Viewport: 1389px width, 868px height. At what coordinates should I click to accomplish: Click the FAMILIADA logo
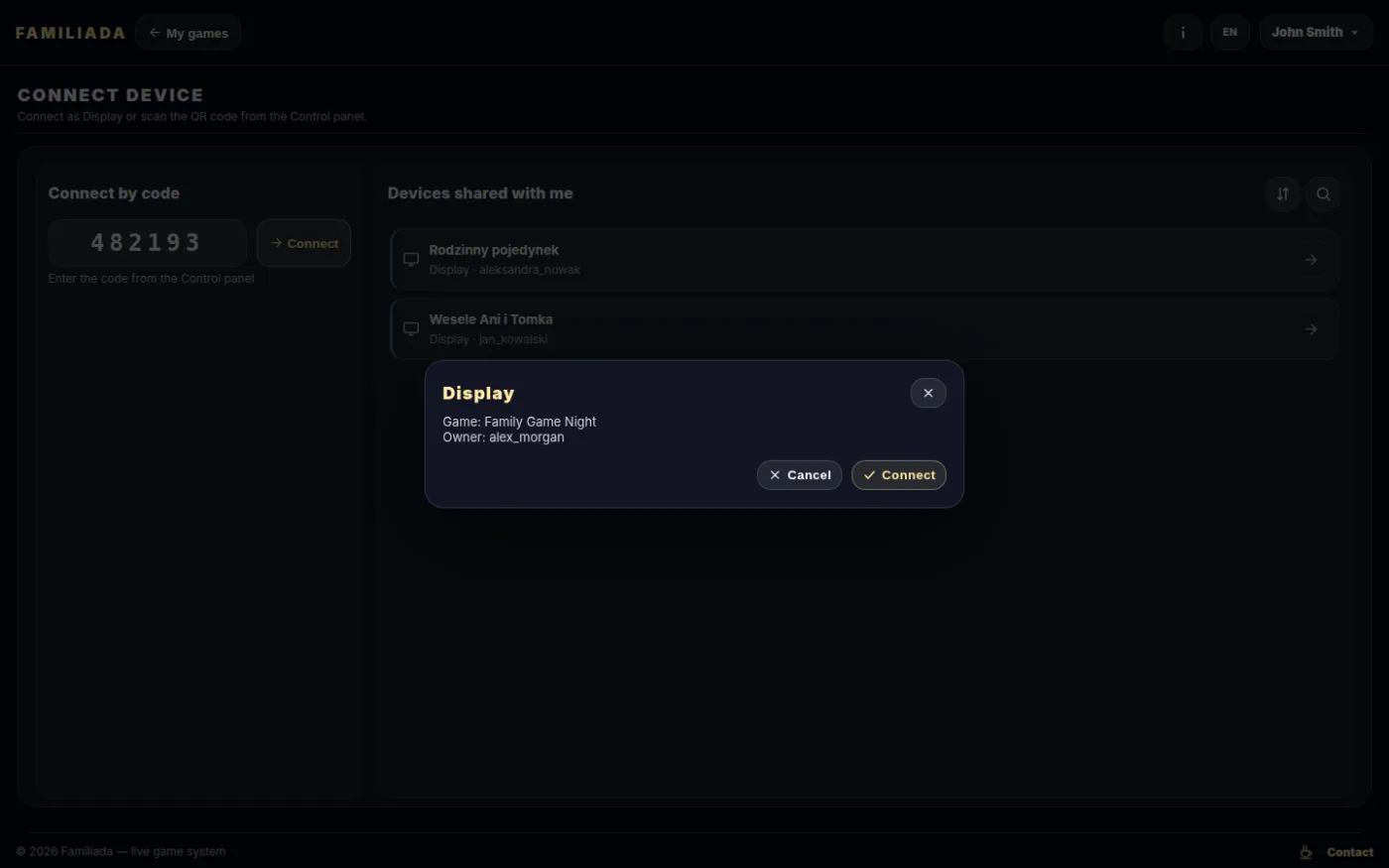tap(70, 33)
